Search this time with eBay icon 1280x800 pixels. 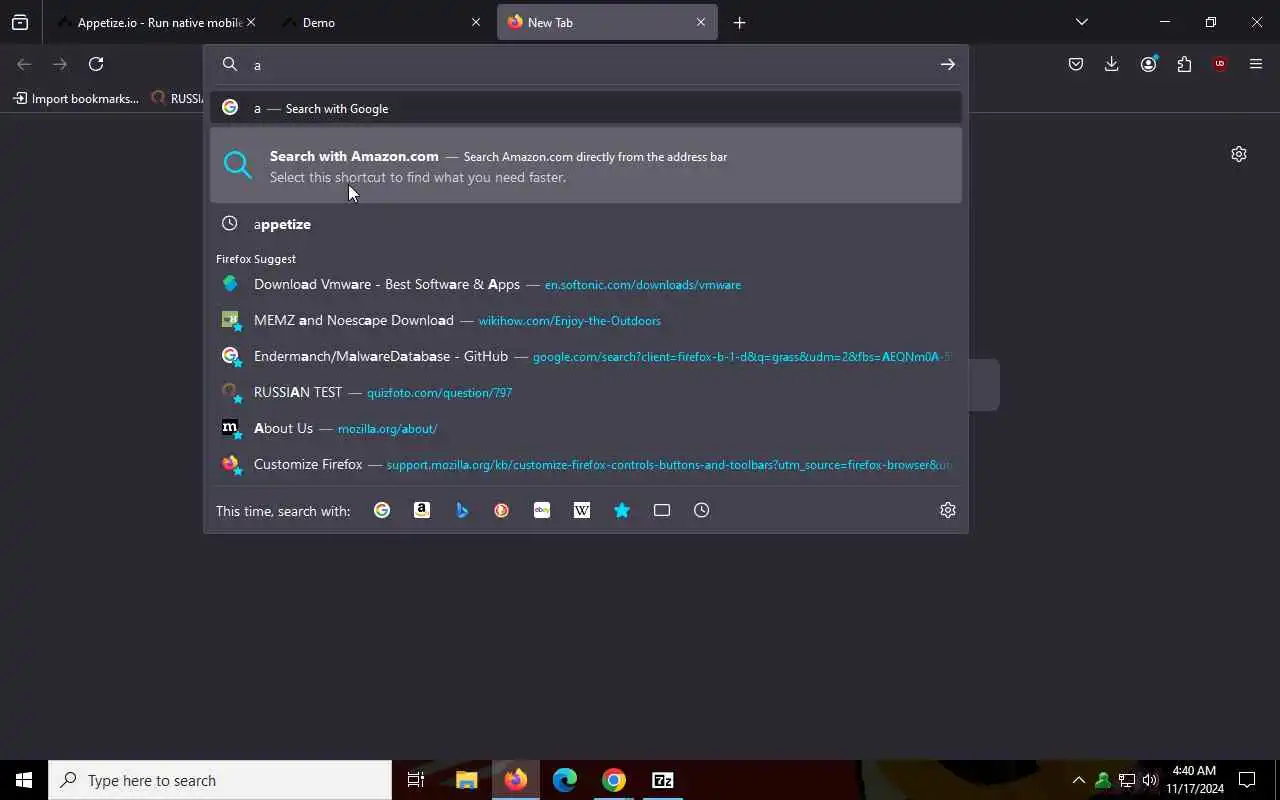(542, 510)
